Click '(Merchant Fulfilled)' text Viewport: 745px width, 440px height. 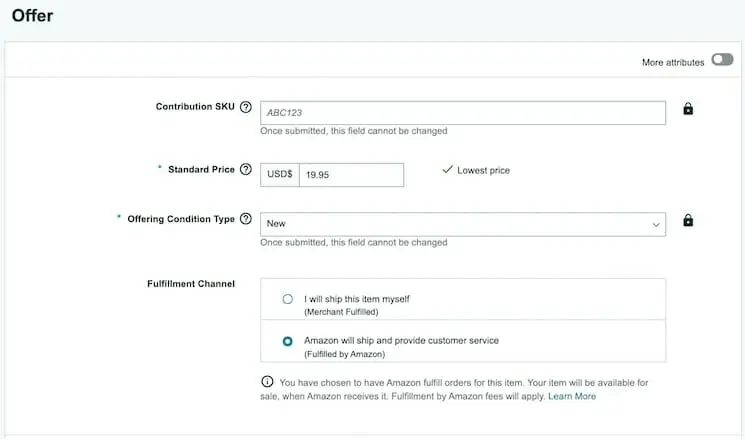tap(341, 312)
